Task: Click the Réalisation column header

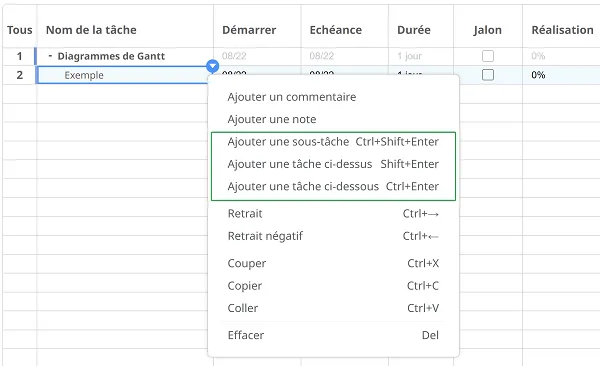Action: coord(562,30)
